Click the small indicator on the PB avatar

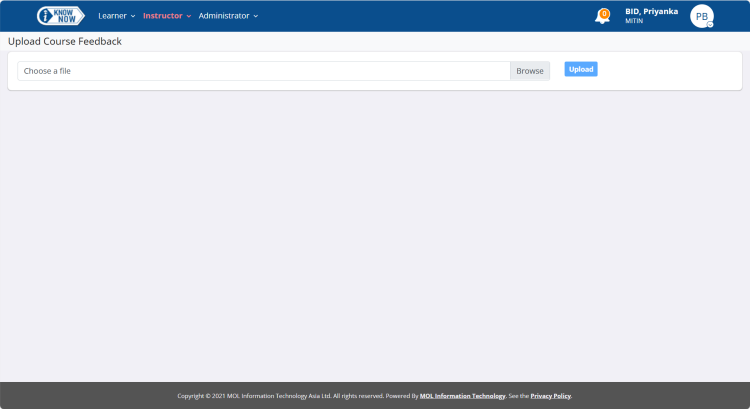pos(710,24)
